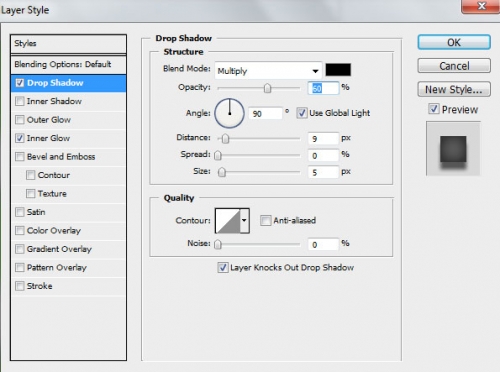Enable the Anti-aliased checkbox
The height and width of the screenshot is (372, 500).
(265, 220)
